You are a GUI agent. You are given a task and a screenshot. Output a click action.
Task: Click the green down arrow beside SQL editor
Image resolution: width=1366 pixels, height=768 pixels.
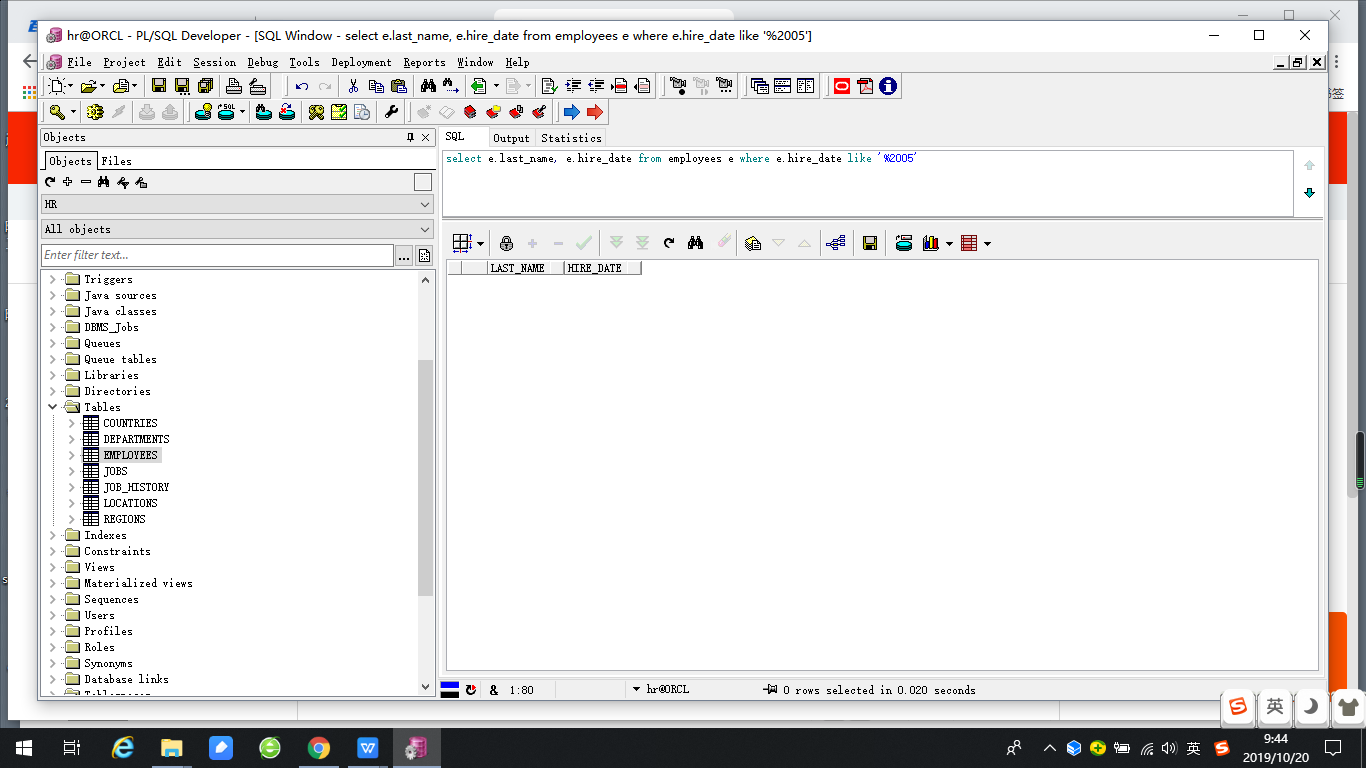pos(1309,193)
